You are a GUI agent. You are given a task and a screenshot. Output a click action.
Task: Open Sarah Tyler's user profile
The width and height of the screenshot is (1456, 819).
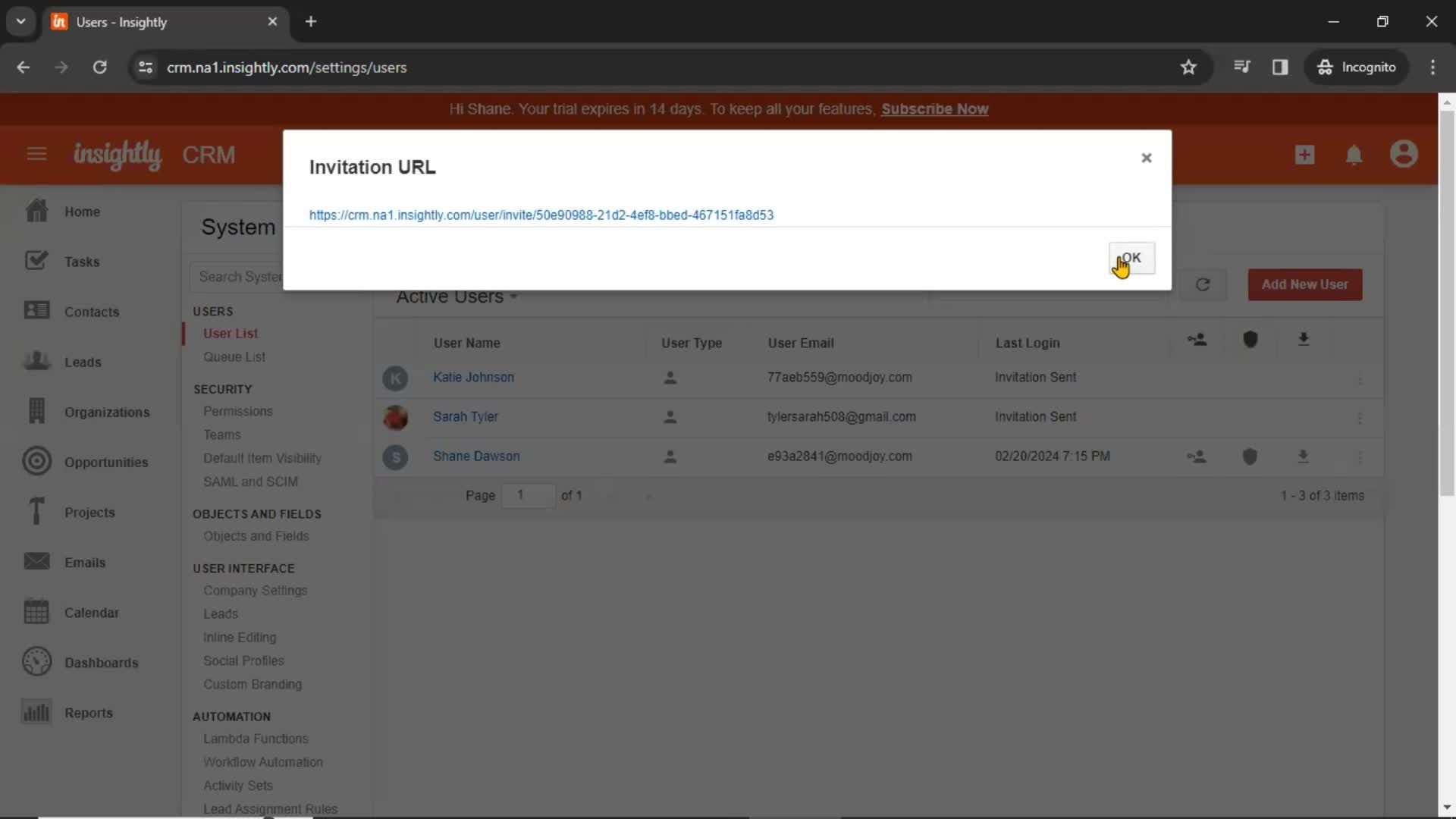[x=466, y=417]
